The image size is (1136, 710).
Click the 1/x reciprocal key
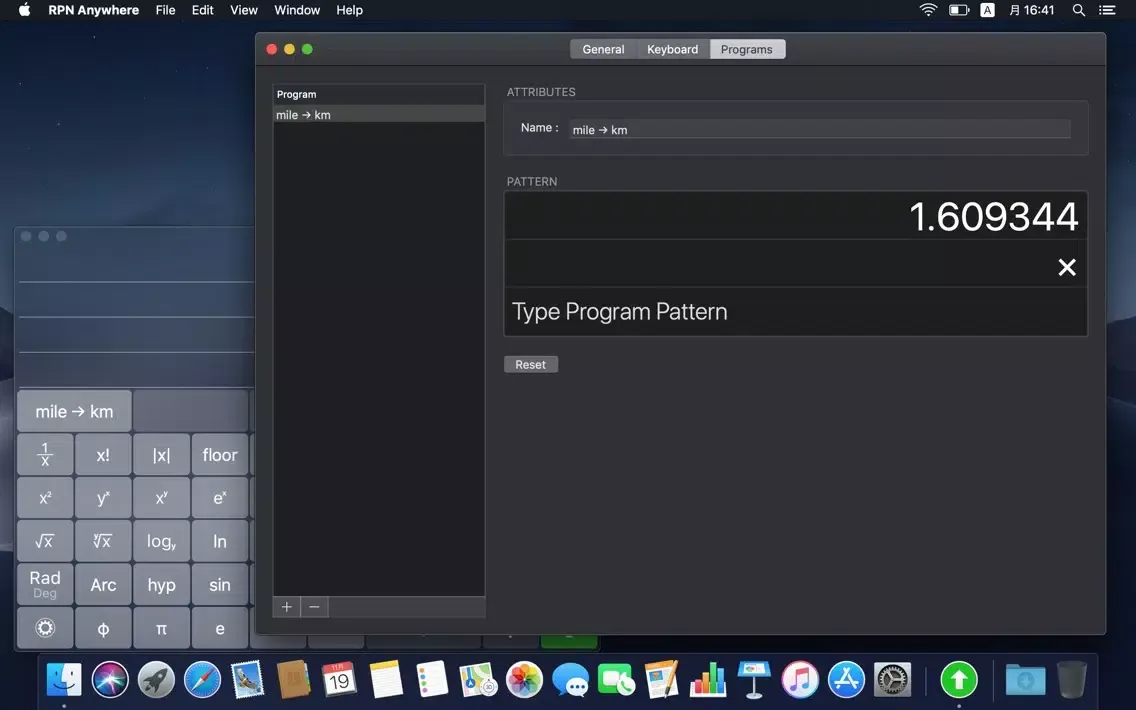pyautogui.click(x=45, y=454)
